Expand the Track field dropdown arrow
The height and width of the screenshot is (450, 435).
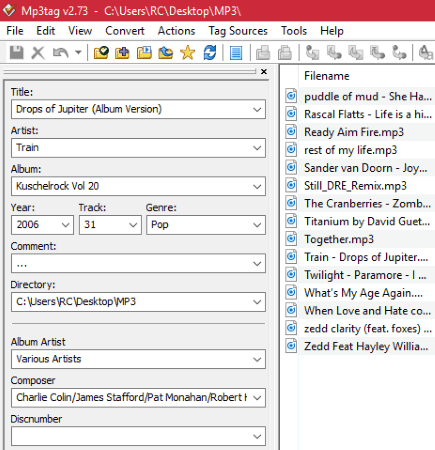coord(133,225)
